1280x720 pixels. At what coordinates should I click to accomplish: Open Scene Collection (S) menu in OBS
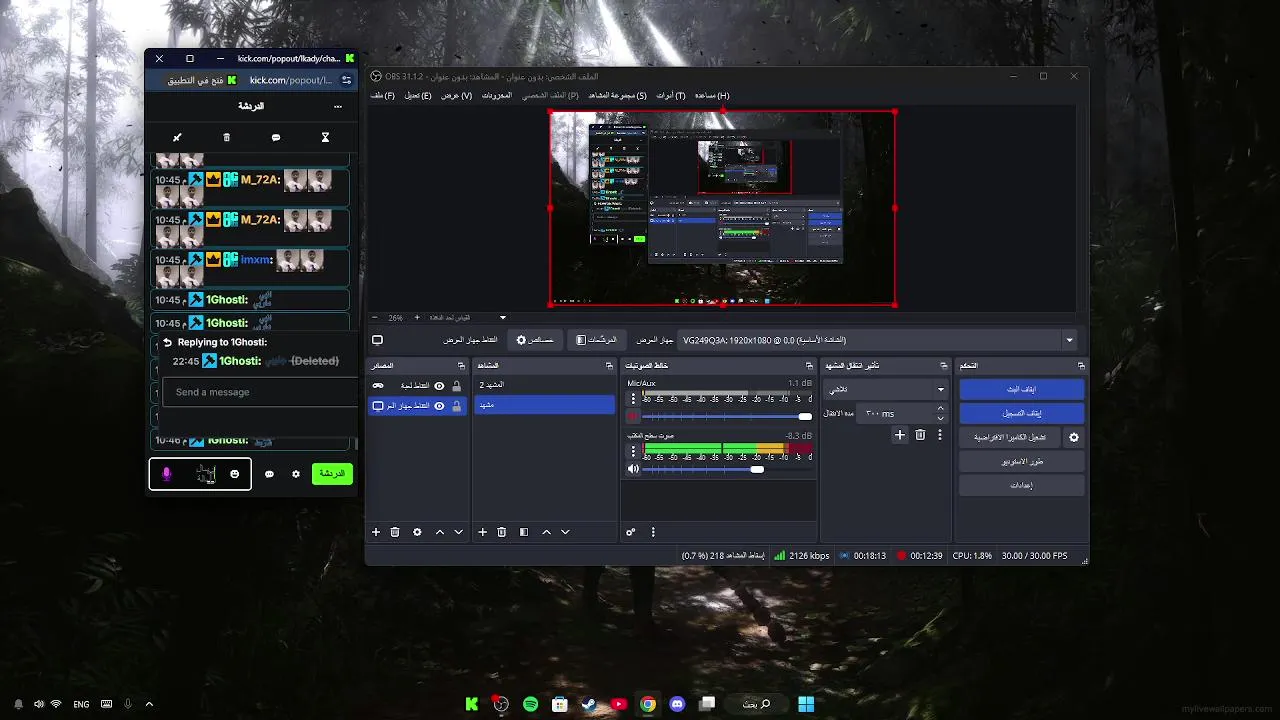(617, 96)
